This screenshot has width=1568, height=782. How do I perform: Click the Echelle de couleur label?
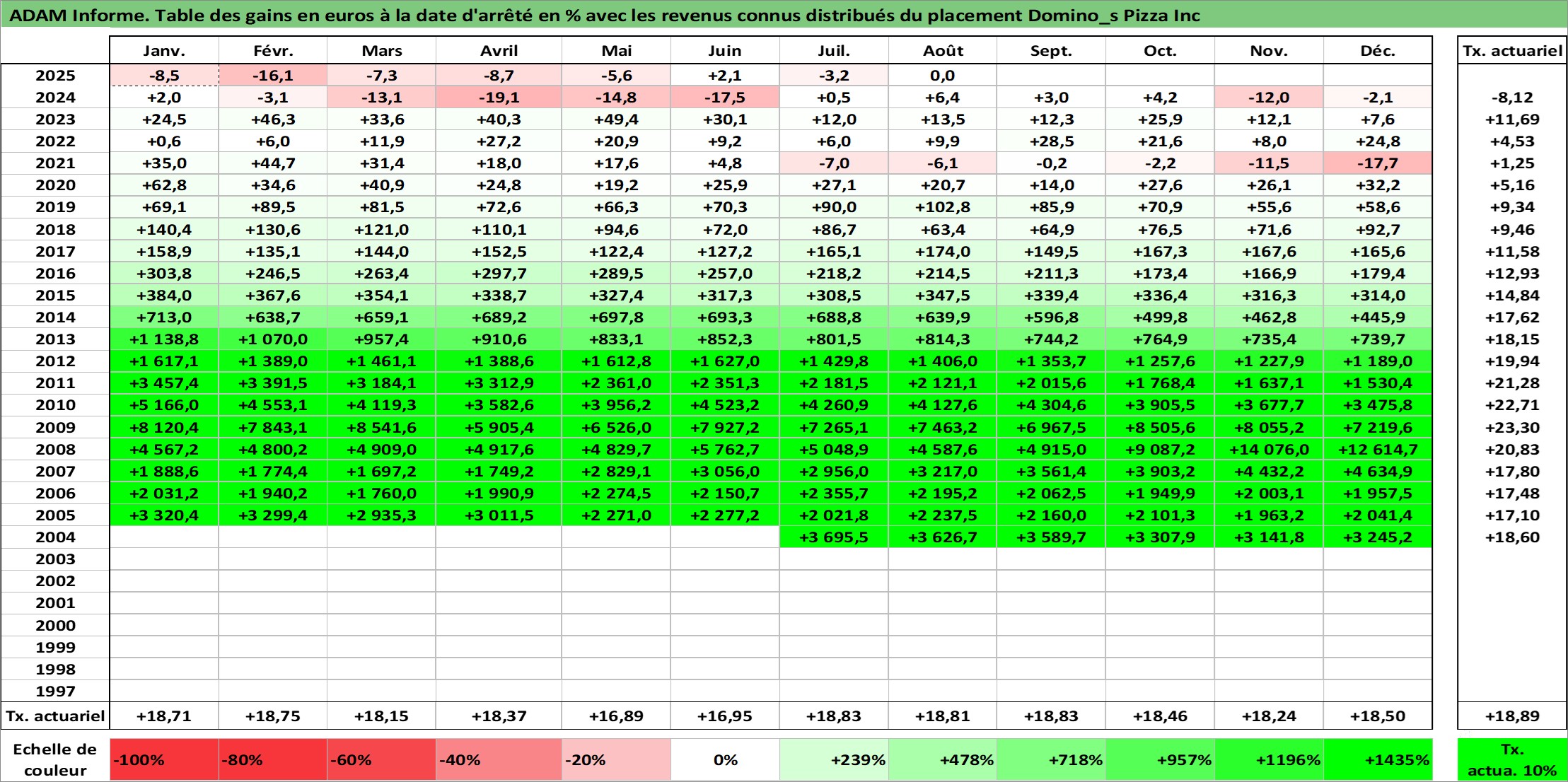[55, 760]
